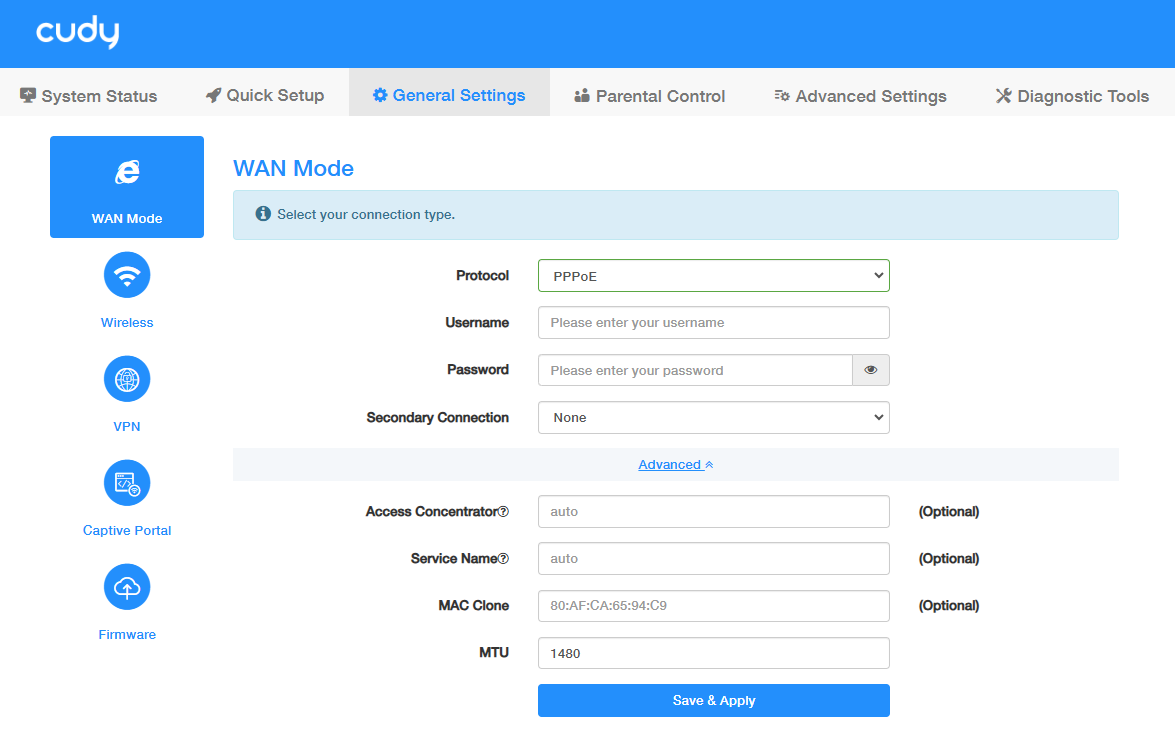Open the Firmware upload icon
The width and height of the screenshot is (1175, 739).
point(127,587)
